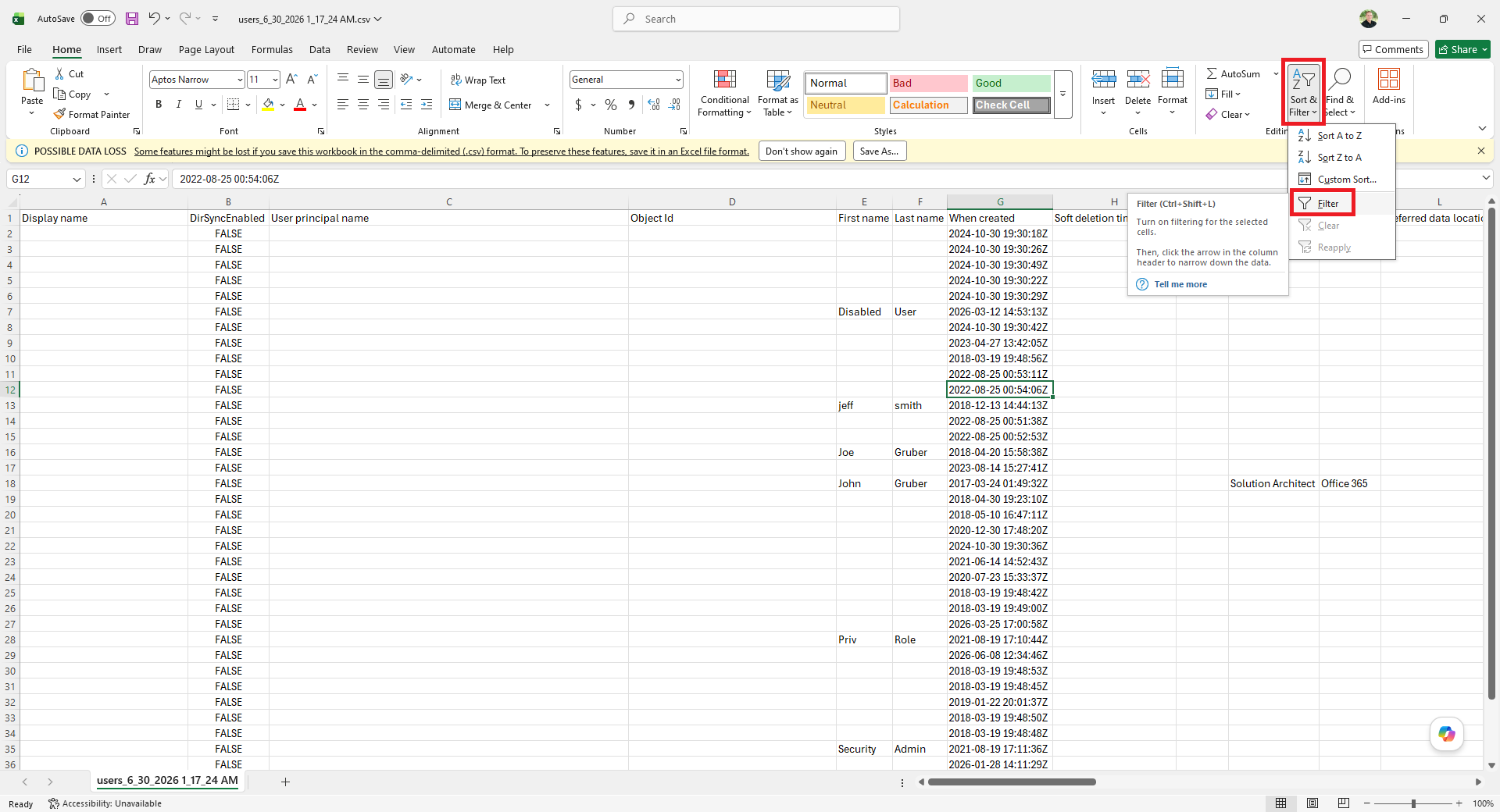Open the Formulas ribbon tab
The height and width of the screenshot is (812, 1500).
(x=272, y=49)
